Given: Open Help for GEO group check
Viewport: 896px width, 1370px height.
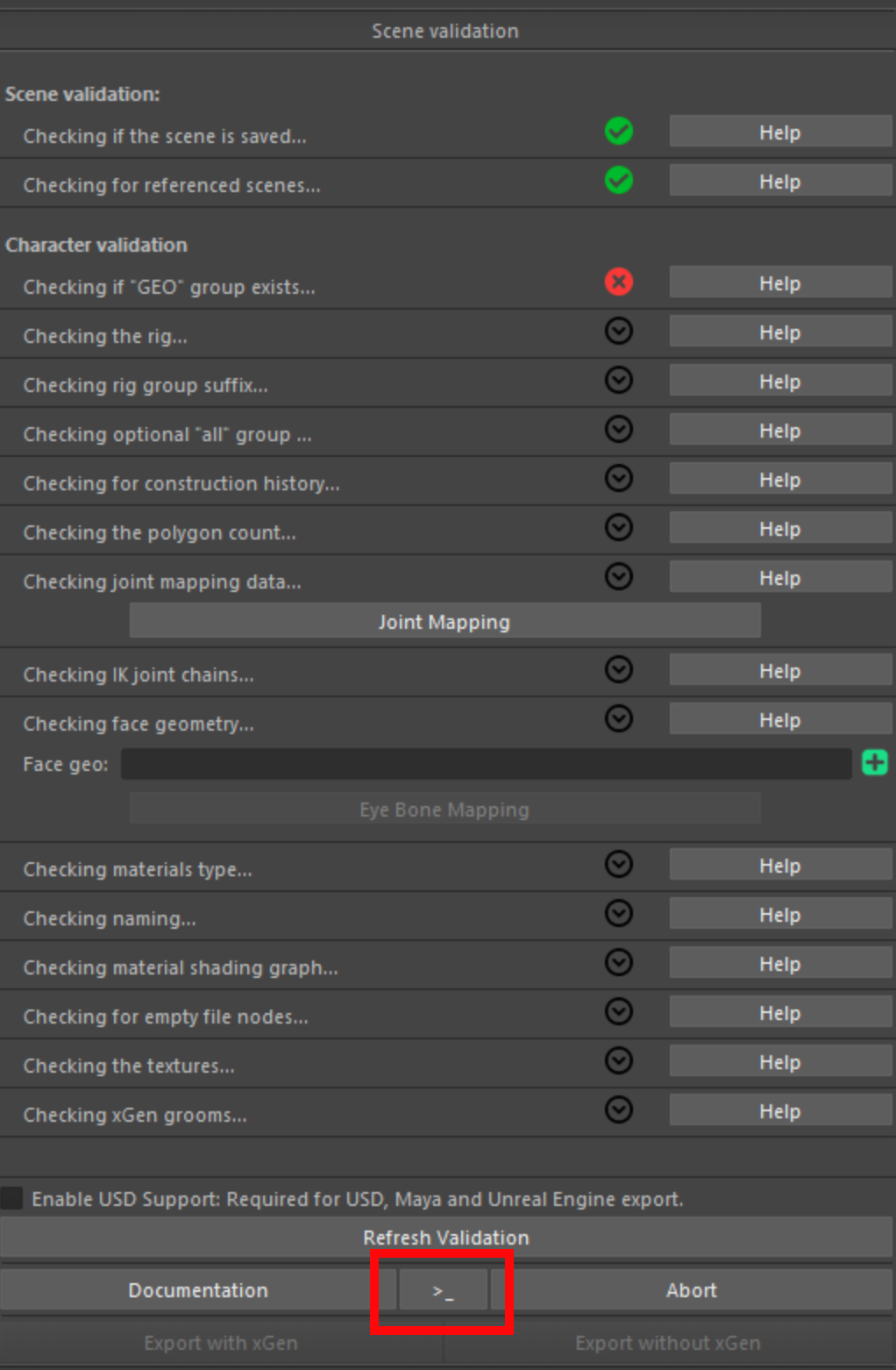Looking at the screenshot, I should 779,284.
